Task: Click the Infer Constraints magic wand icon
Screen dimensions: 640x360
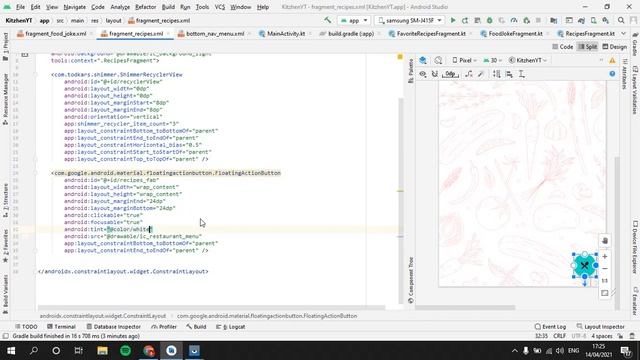Action: coord(481,74)
